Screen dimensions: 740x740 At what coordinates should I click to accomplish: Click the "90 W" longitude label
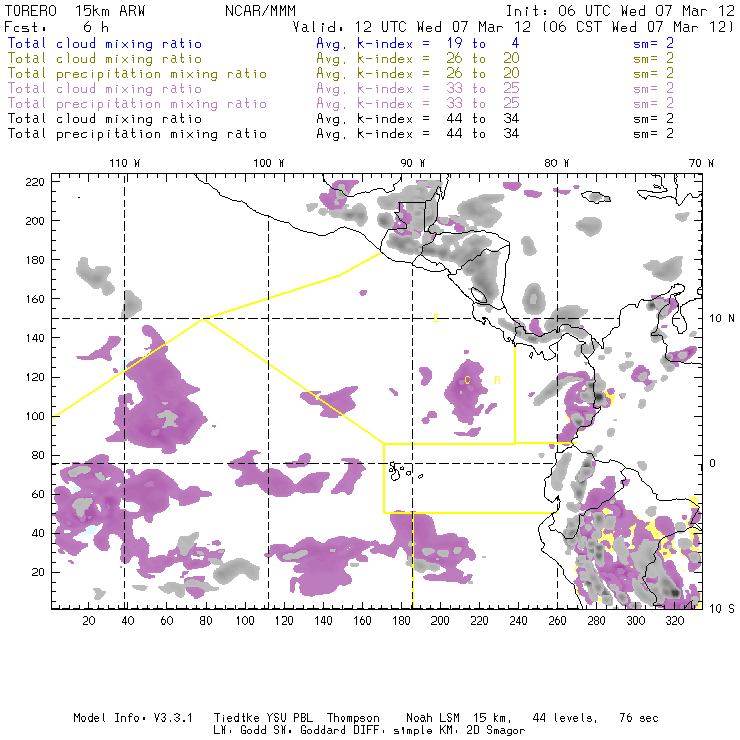pos(413,163)
